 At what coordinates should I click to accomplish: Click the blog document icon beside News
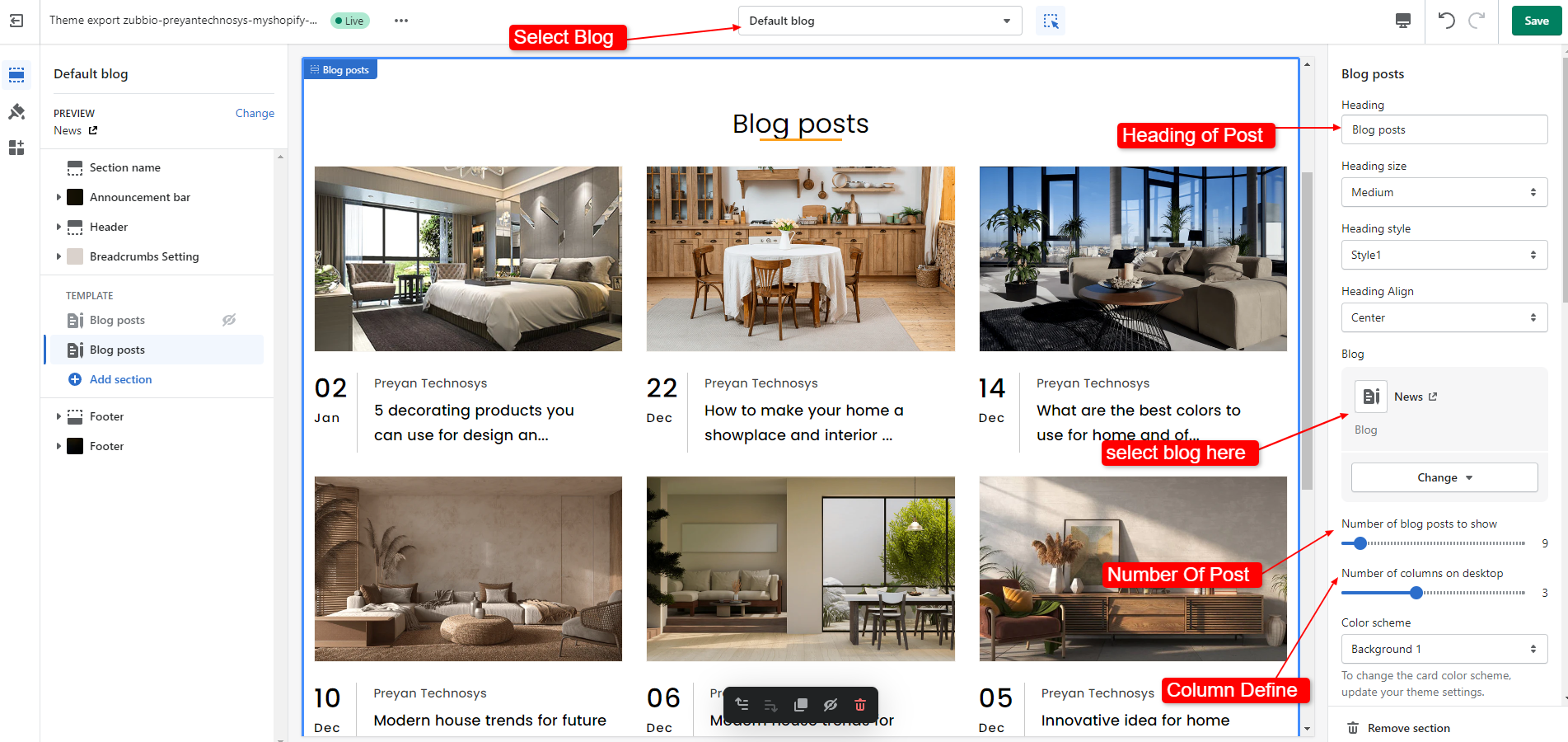pos(1371,397)
